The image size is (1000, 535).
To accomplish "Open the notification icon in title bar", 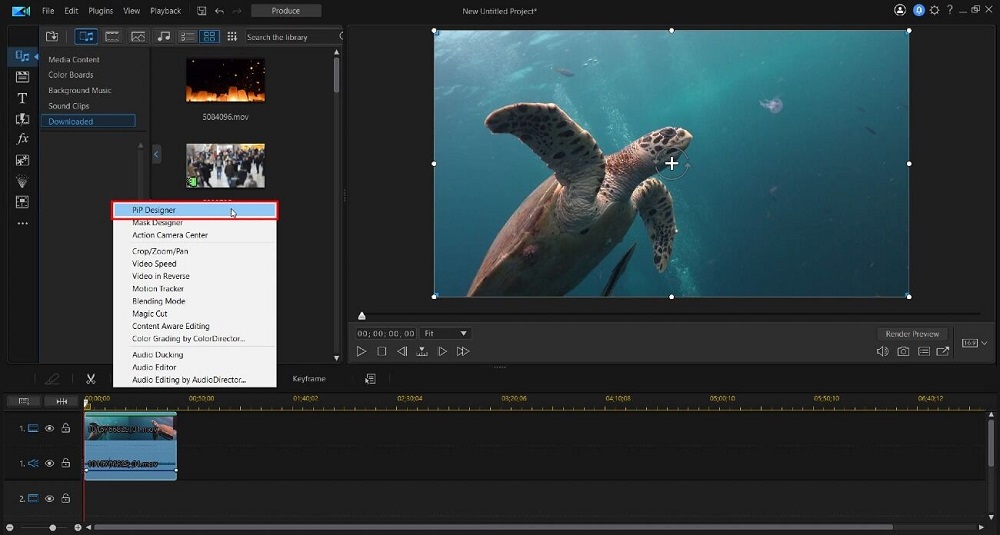I will [x=919, y=10].
